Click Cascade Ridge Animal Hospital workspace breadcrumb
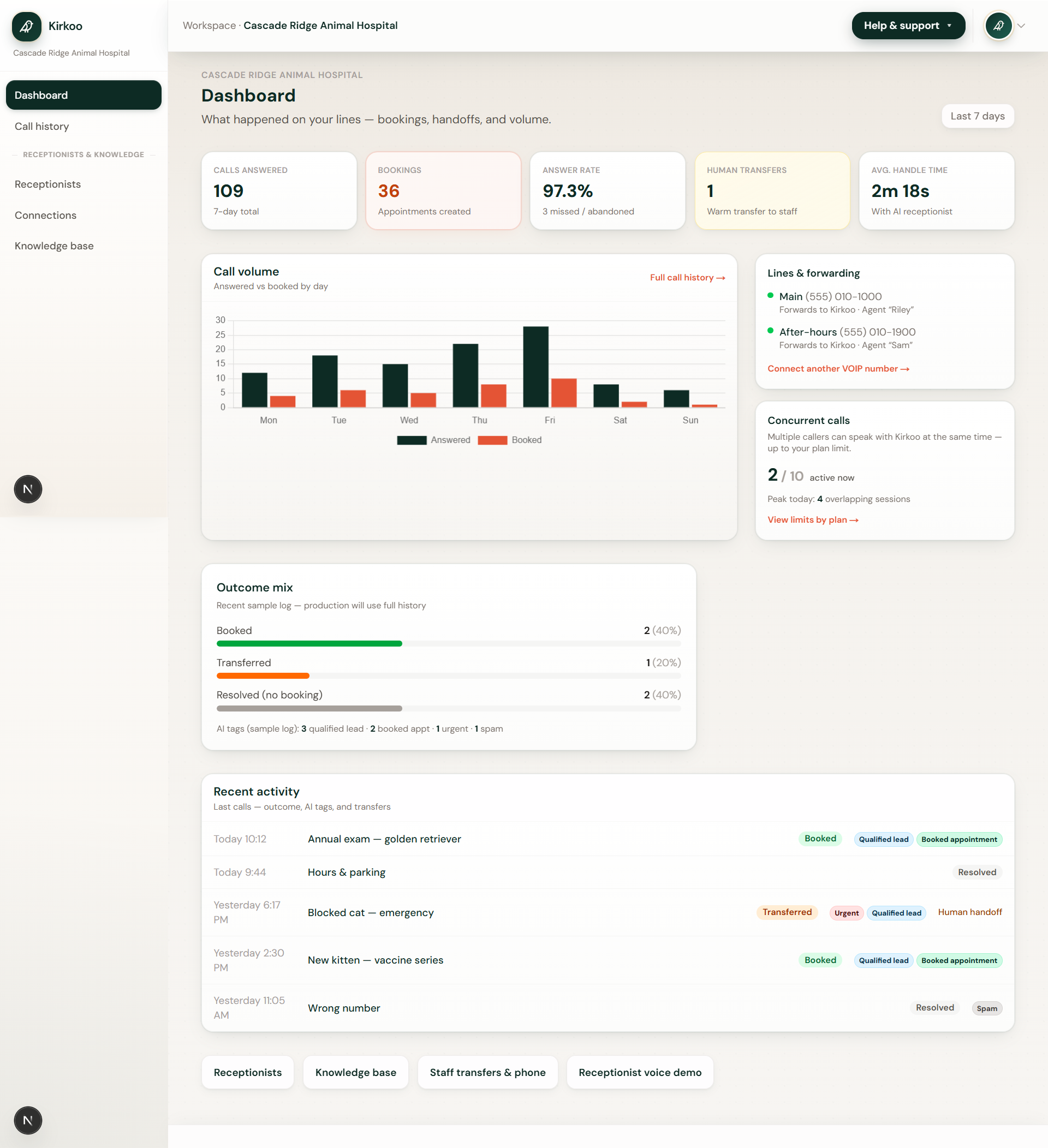 click(x=320, y=26)
